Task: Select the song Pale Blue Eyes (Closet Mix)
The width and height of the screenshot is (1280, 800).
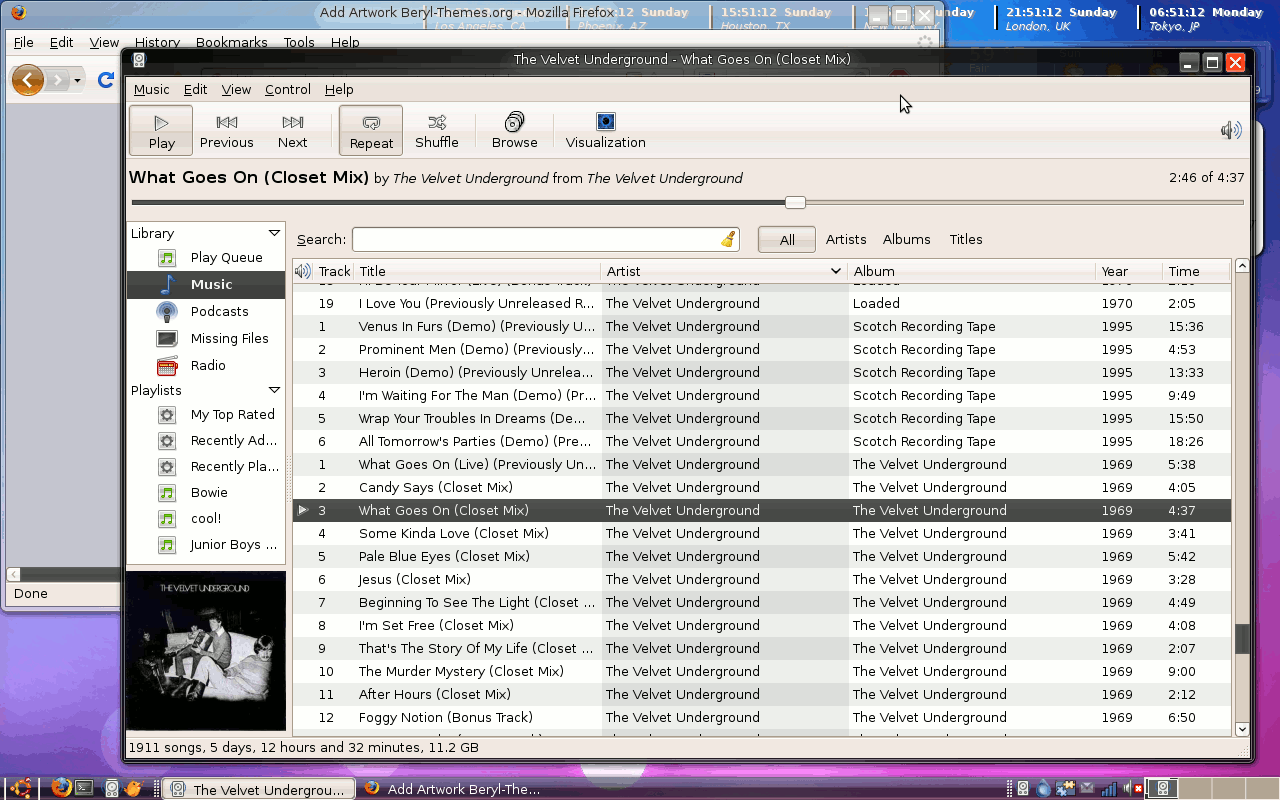Action: pyautogui.click(x=761, y=556)
